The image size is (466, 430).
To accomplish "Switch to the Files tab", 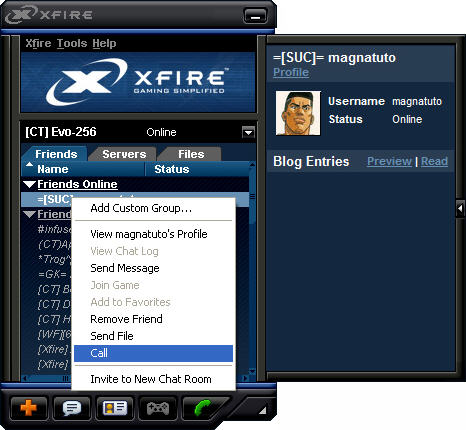I will coord(191,154).
